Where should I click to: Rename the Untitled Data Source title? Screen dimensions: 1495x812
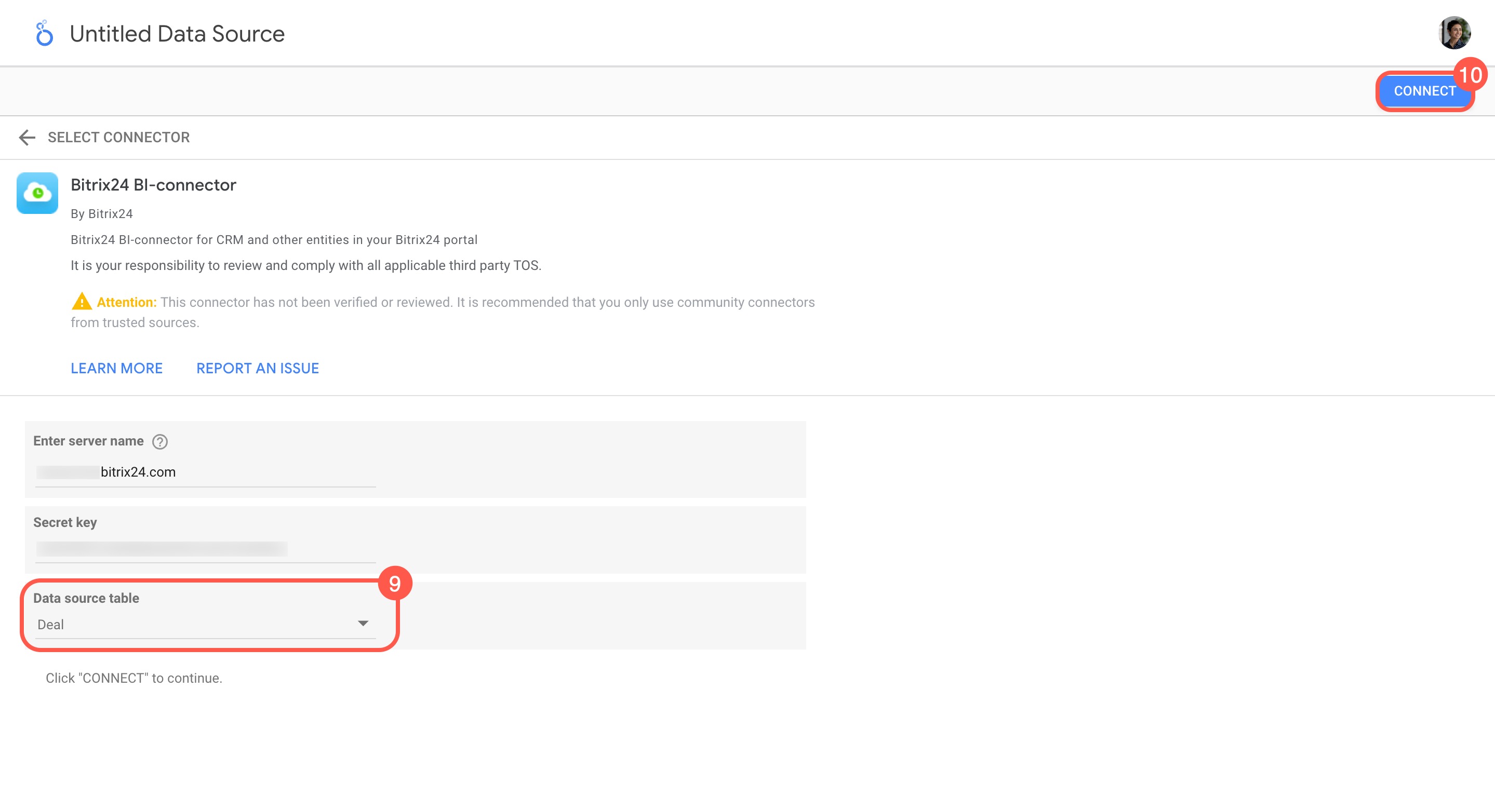point(177,34)
